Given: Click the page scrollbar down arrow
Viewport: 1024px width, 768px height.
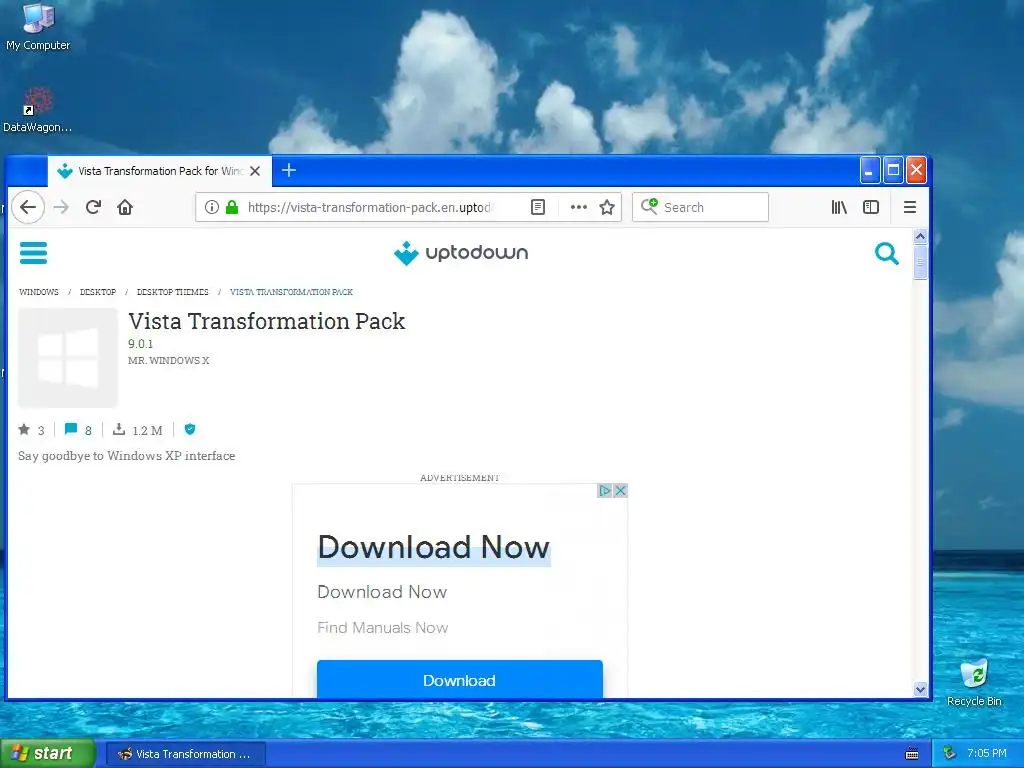Looking at the screenshot, I should [920, 689].
